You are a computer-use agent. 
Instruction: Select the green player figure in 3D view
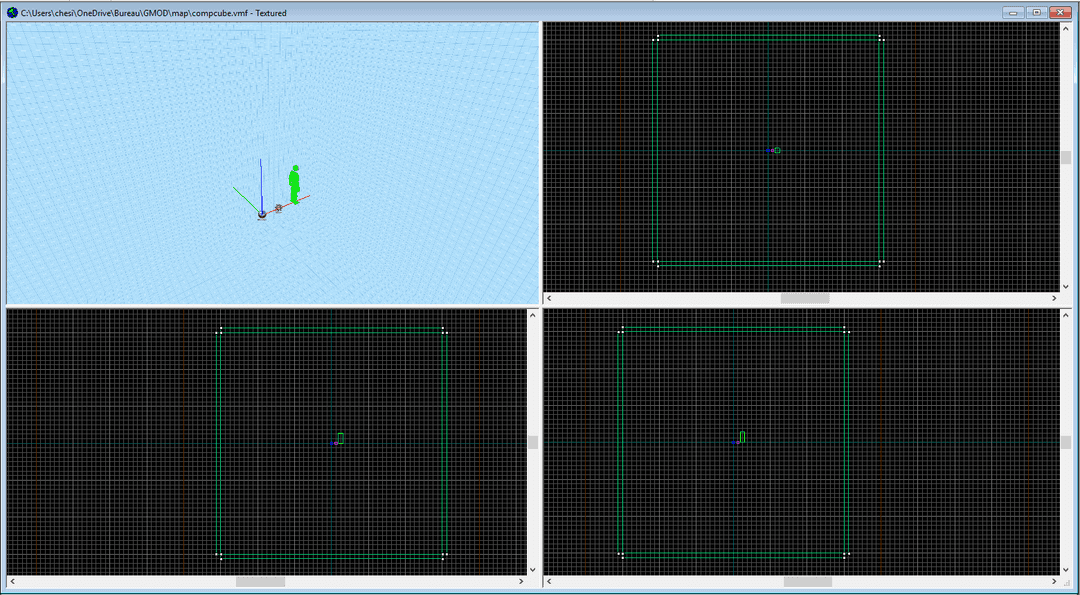pyautogui.click(x=295, y=185)
